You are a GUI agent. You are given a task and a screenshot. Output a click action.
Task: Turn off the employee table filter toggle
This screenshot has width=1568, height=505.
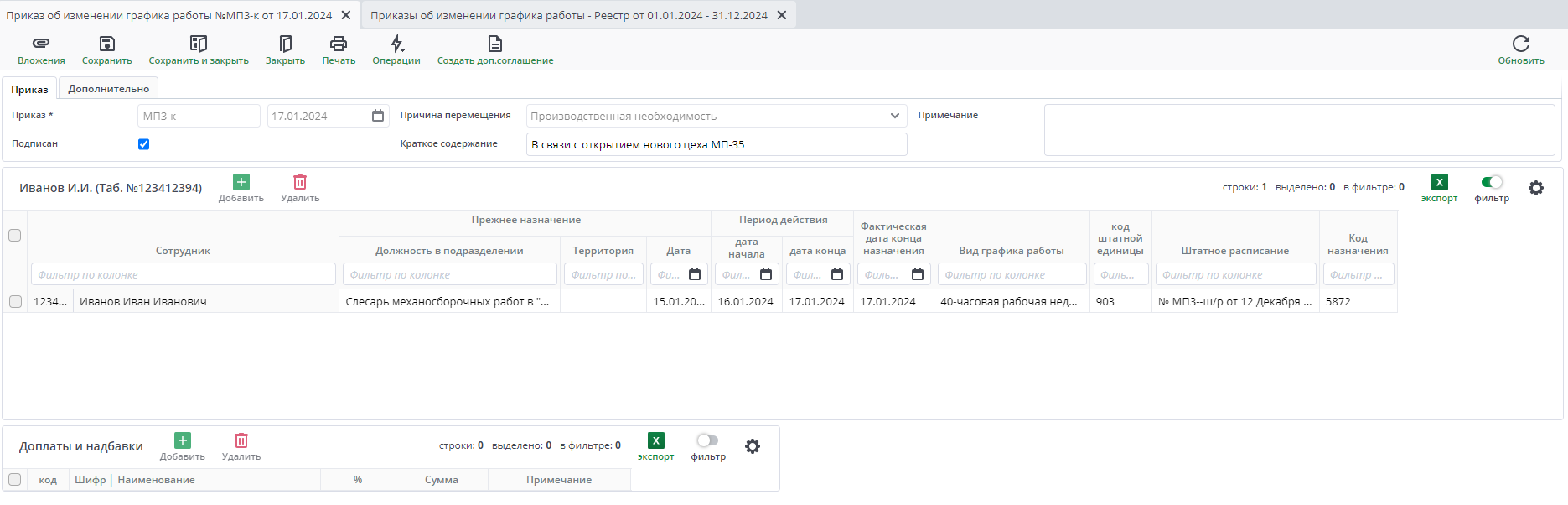pos(1492,182)
